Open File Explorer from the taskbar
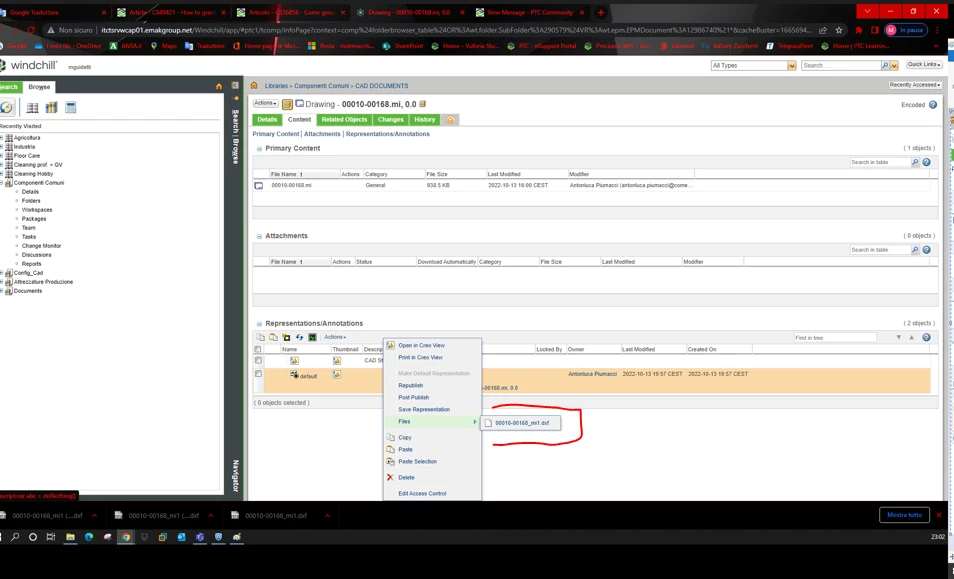The width and height of the screenshot is (954, 579). pos(71,537)
